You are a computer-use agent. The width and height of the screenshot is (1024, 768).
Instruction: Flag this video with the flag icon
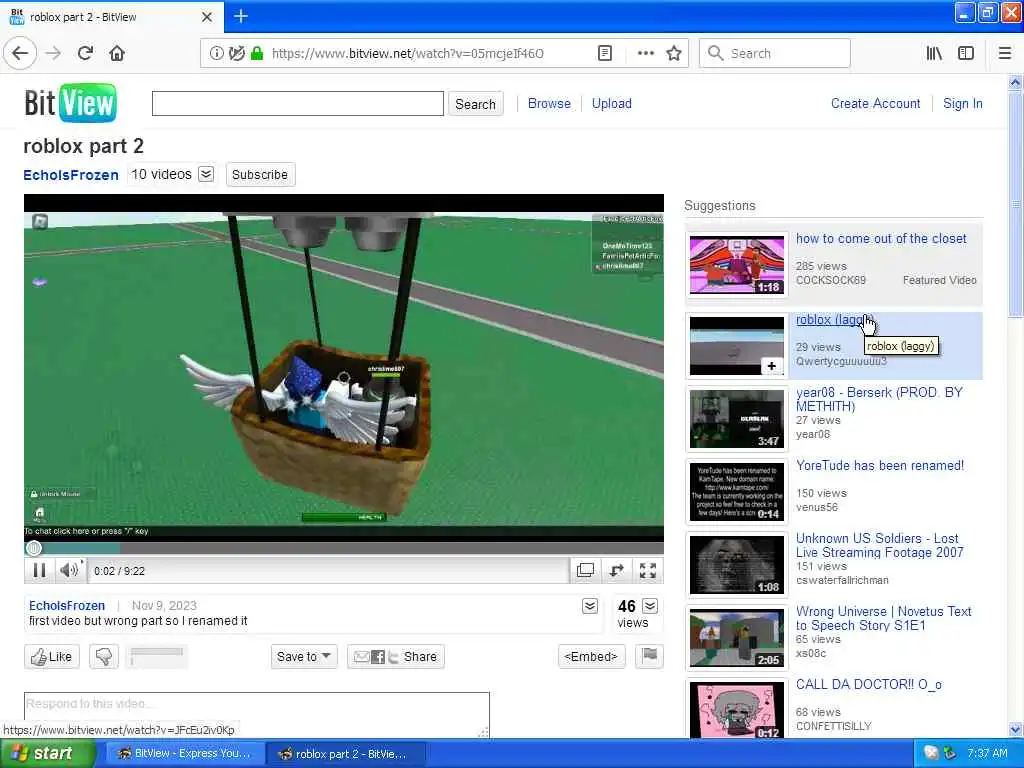point(649,656)
